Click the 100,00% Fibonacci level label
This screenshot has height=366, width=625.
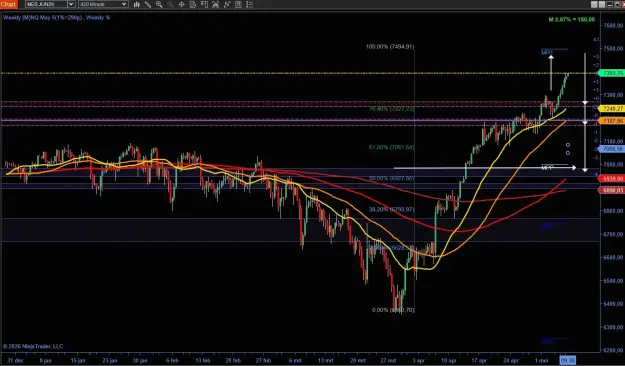tap(390, 47)
